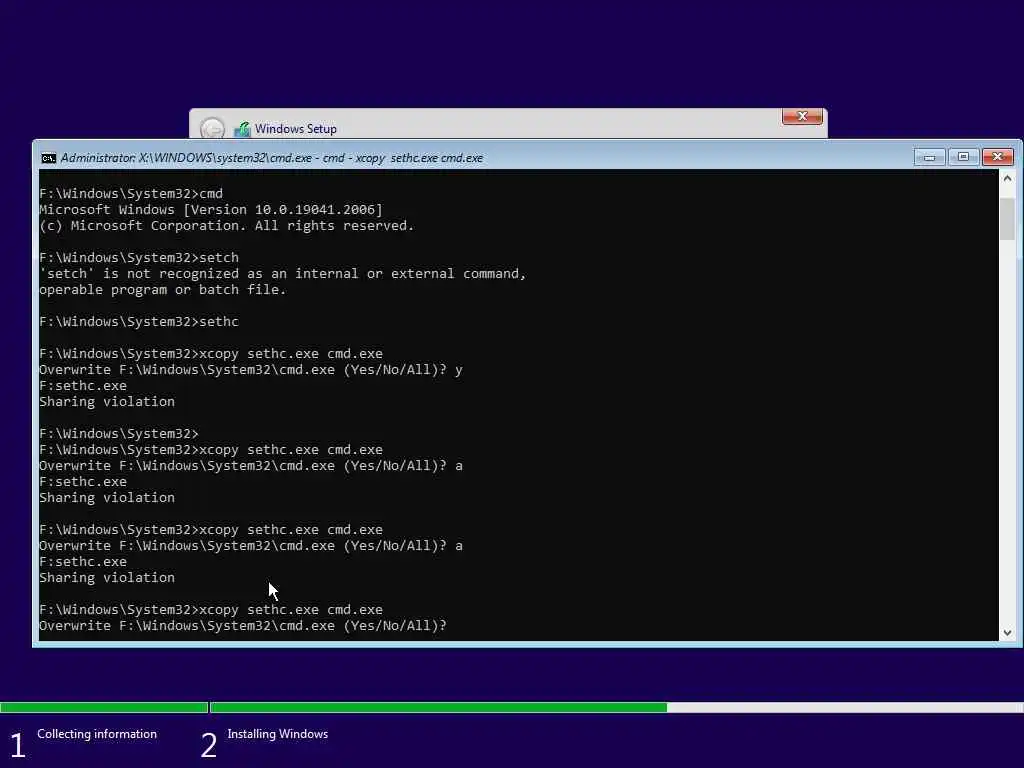Click the Overwrite prompt answered with y
Image resolution: width=1024 pixels, height=768 pixels.
(251, 370)
